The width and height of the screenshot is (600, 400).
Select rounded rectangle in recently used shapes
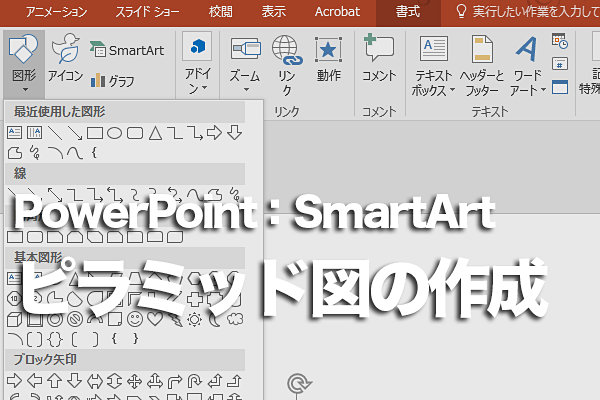pos(135,133)
